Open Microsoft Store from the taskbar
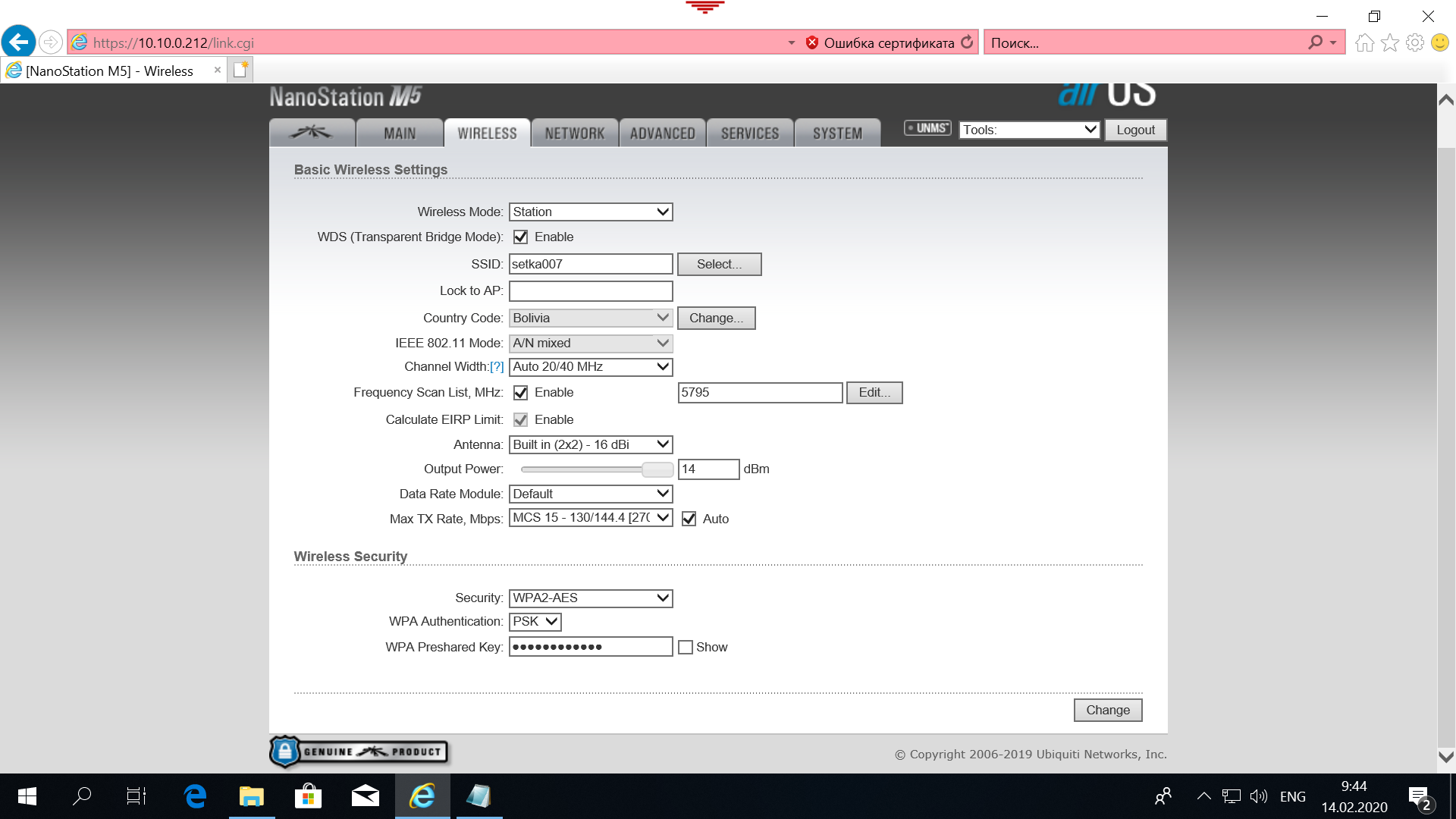The image size is (1456, 819). [308, 796]
